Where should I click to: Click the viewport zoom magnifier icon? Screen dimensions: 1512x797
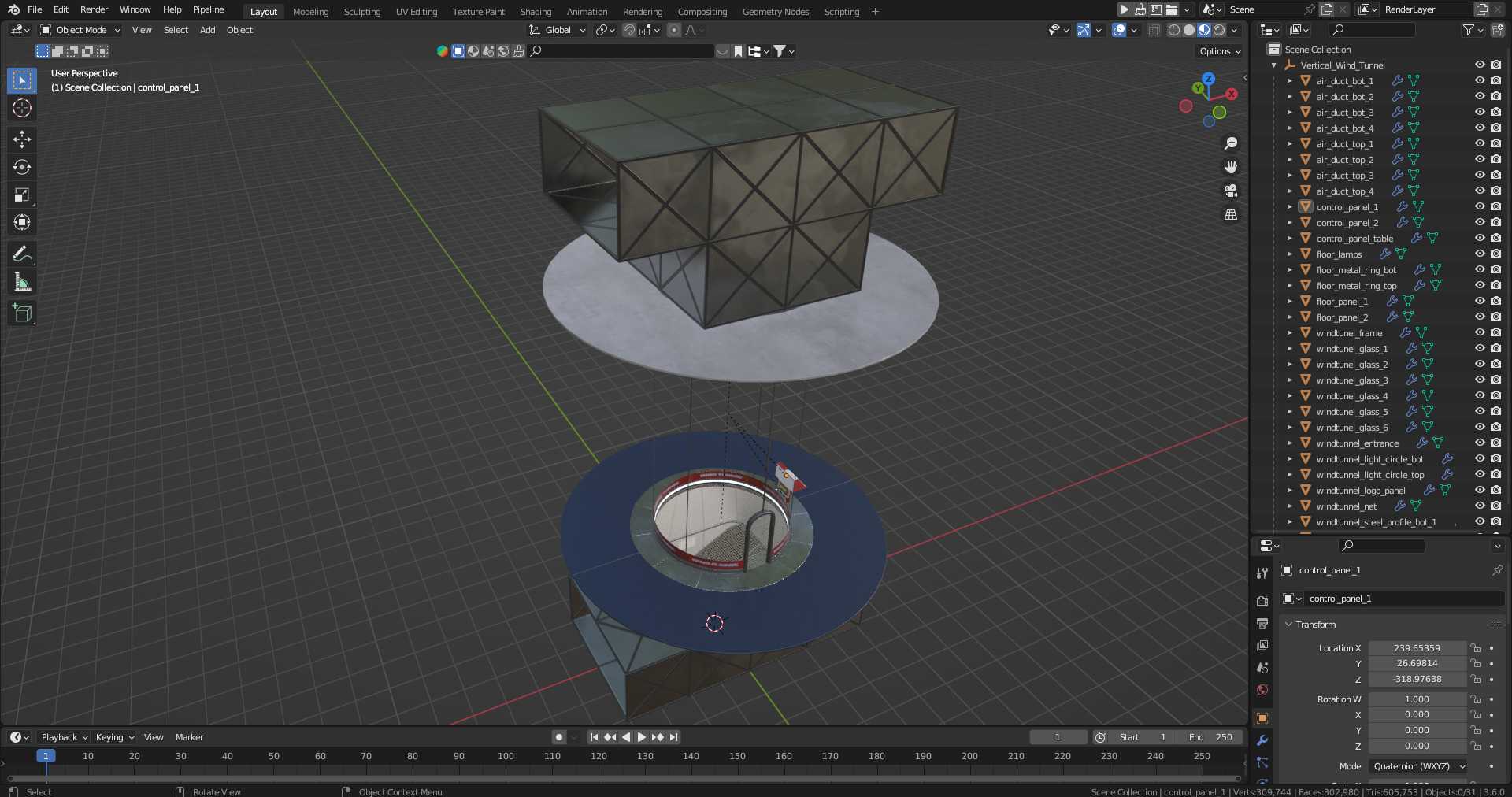pos(1230,143)
